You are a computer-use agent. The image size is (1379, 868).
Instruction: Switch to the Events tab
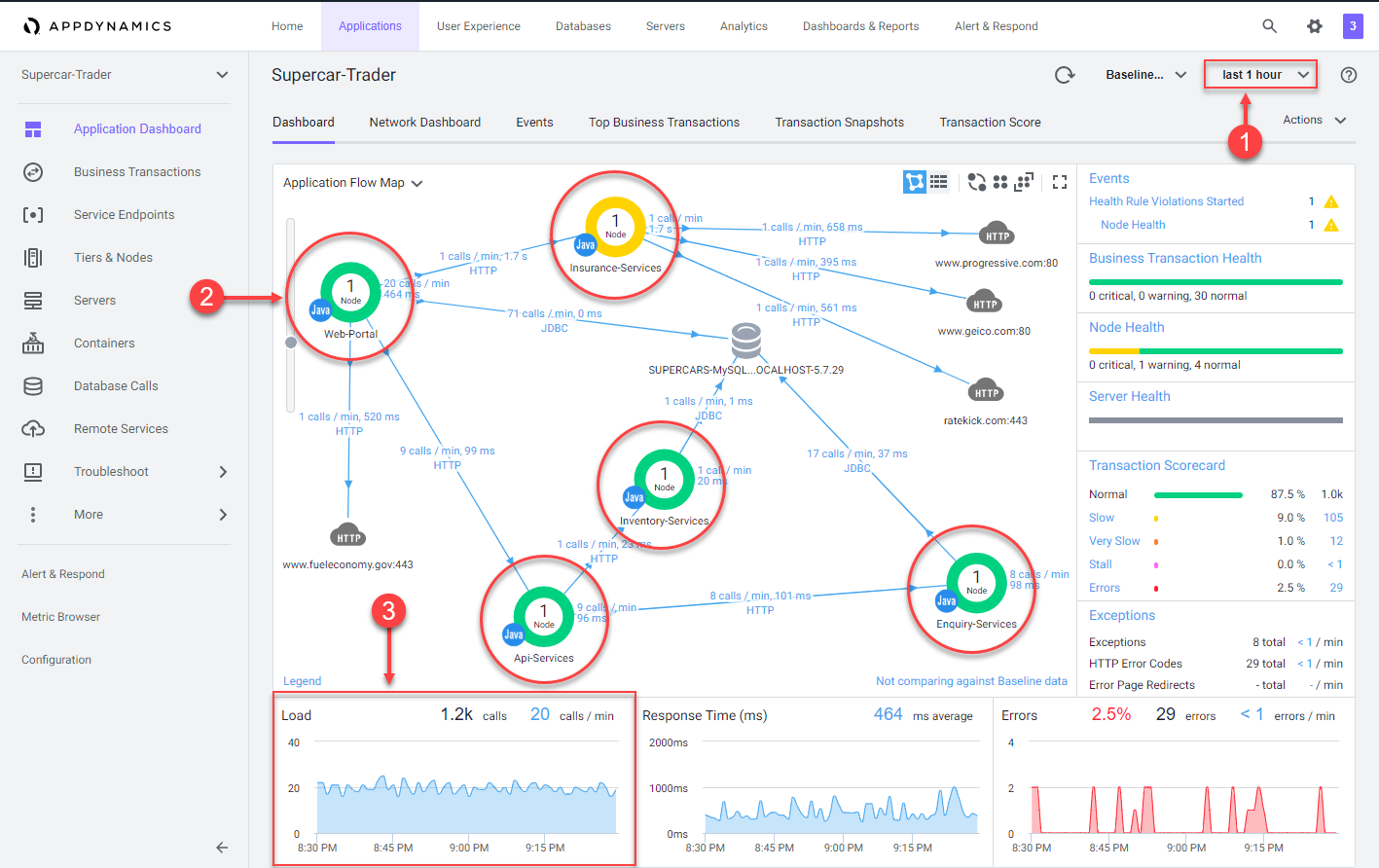[534, 123]
